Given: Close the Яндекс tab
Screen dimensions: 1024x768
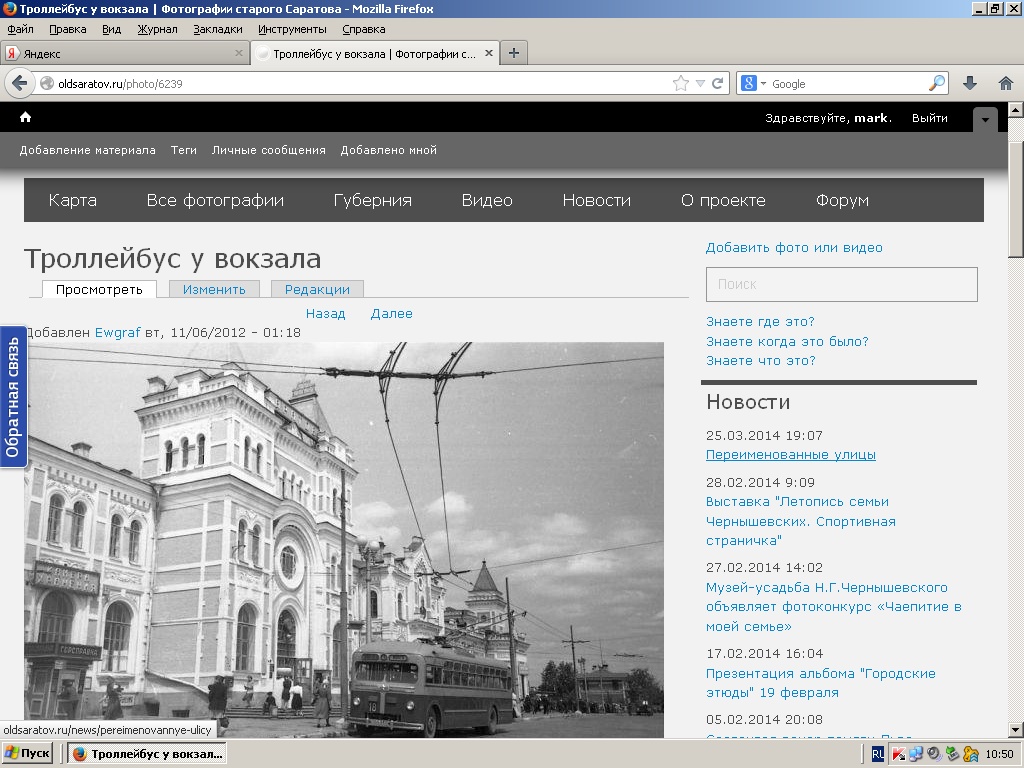Looking at the screenshot, I should click(239, 53).
